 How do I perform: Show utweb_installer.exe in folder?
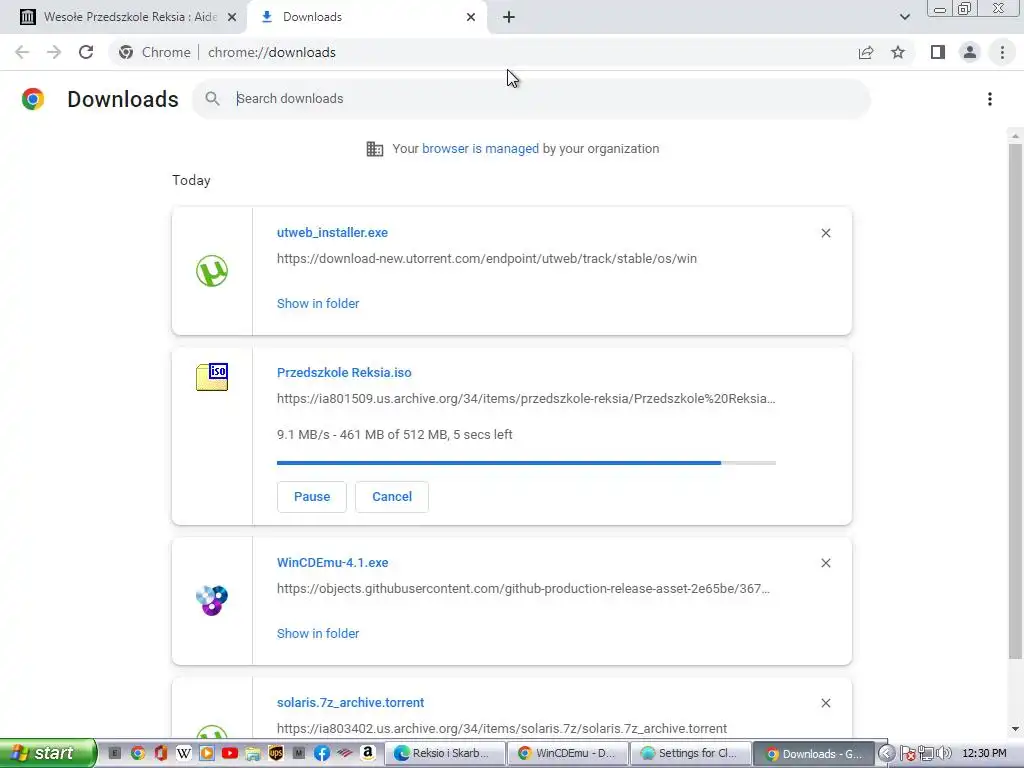point(317,304)
